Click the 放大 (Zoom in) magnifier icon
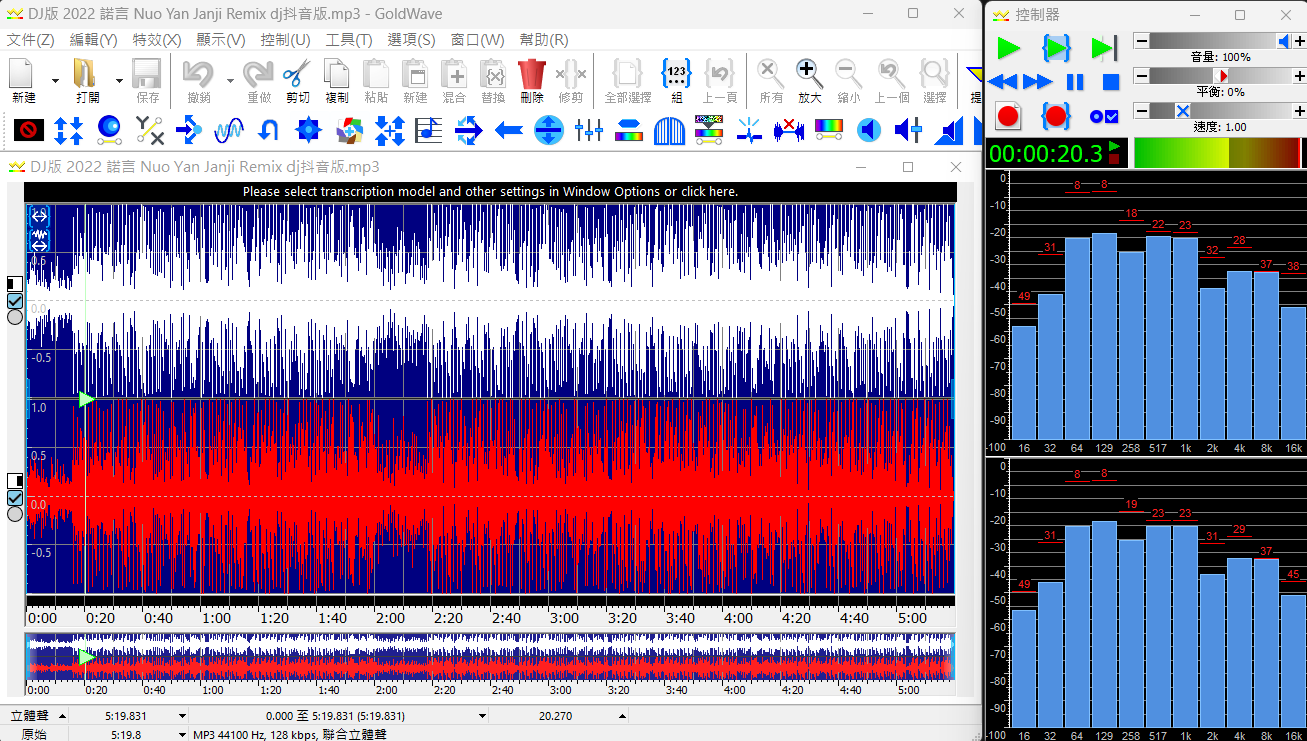This screenshot has height=741, width=1307. coord(809,73)
